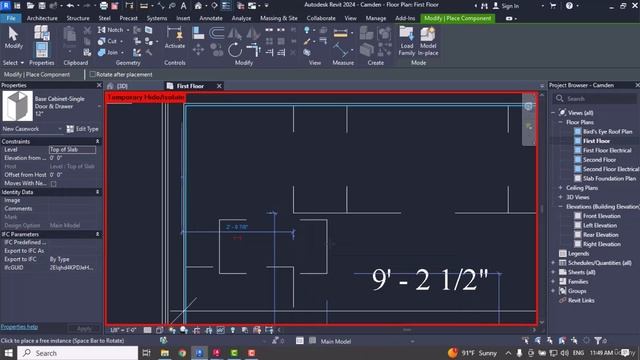Open File Explorer from Windows taskbar
Image resolution: width=640 pixels, height=360 pixels.
pyautogui.click(x=165, y=353)
